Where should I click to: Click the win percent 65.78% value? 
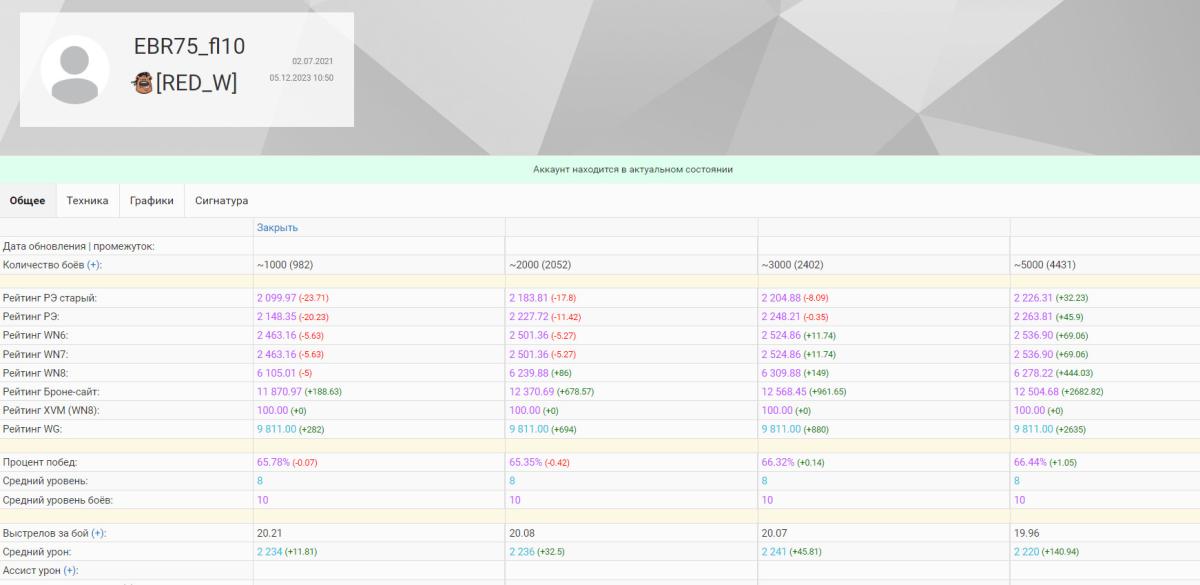pos(274,462)
